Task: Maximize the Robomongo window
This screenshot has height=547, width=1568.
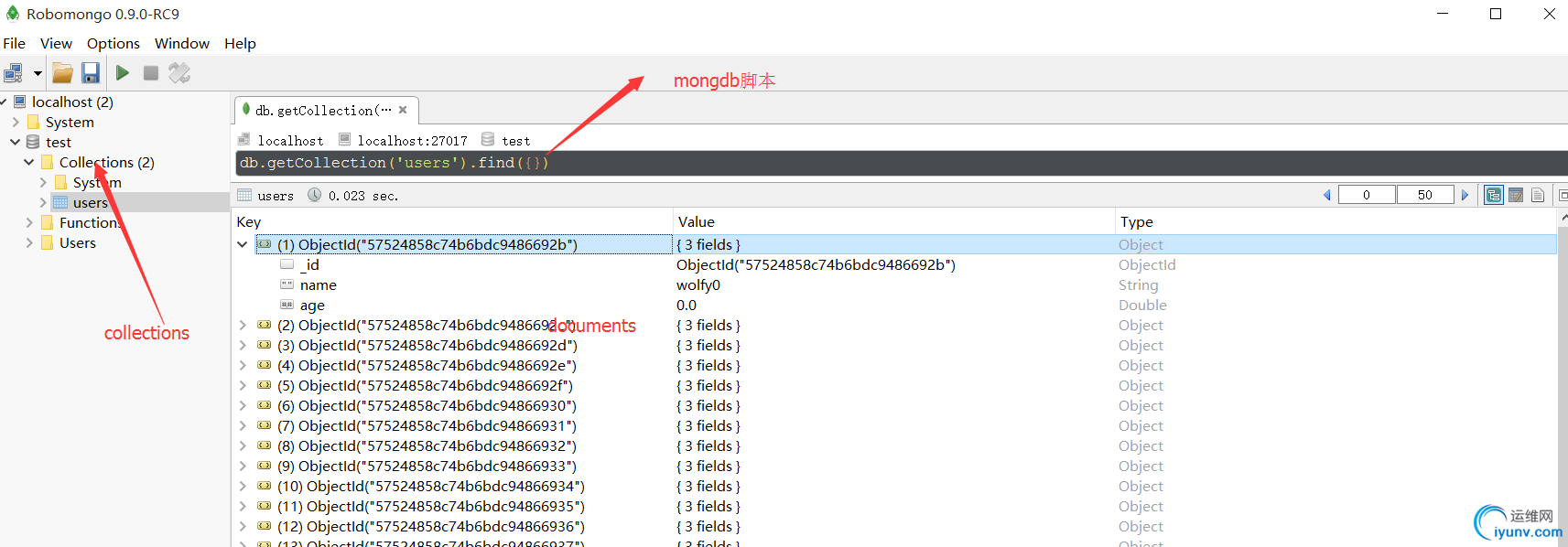Action: pos(1496,14)
